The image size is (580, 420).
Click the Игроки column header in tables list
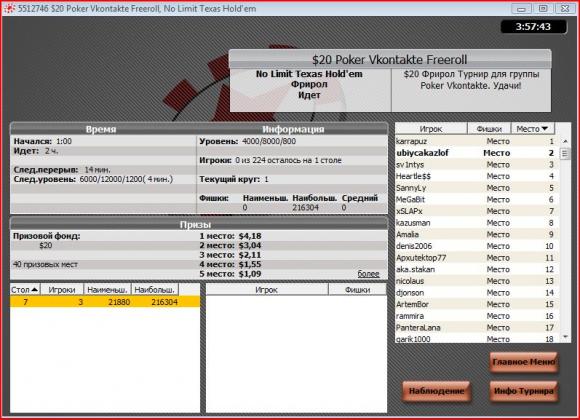coord(62,289)
